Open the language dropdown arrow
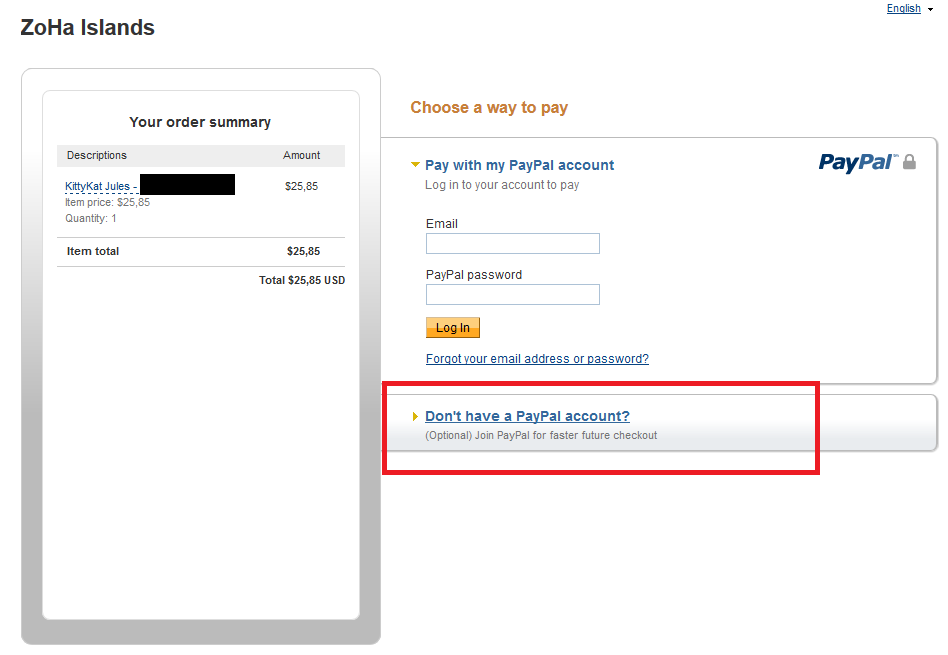Viewport: 948px width, 655px height. (931, 9)
